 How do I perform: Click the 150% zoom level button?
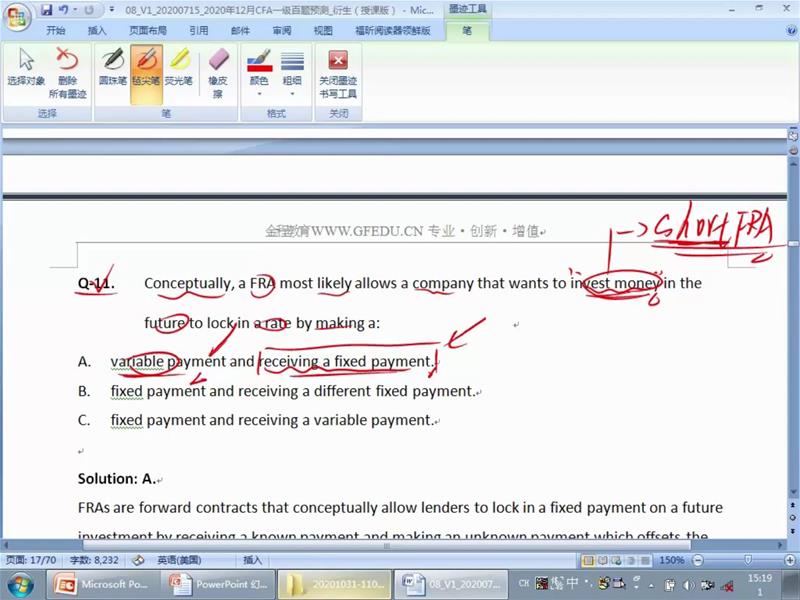(x=671, y=561)
